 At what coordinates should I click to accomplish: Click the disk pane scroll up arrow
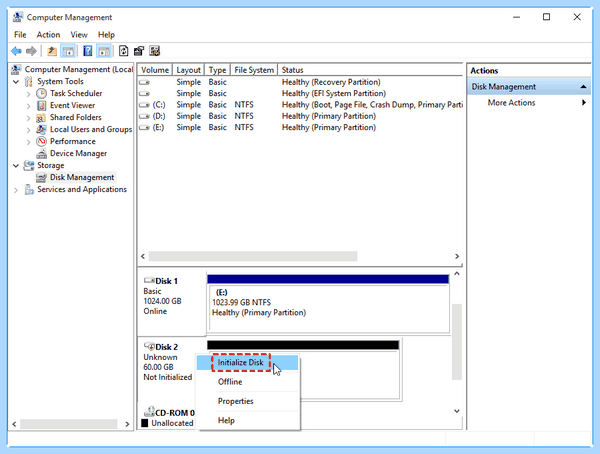[x=457, y=273]
